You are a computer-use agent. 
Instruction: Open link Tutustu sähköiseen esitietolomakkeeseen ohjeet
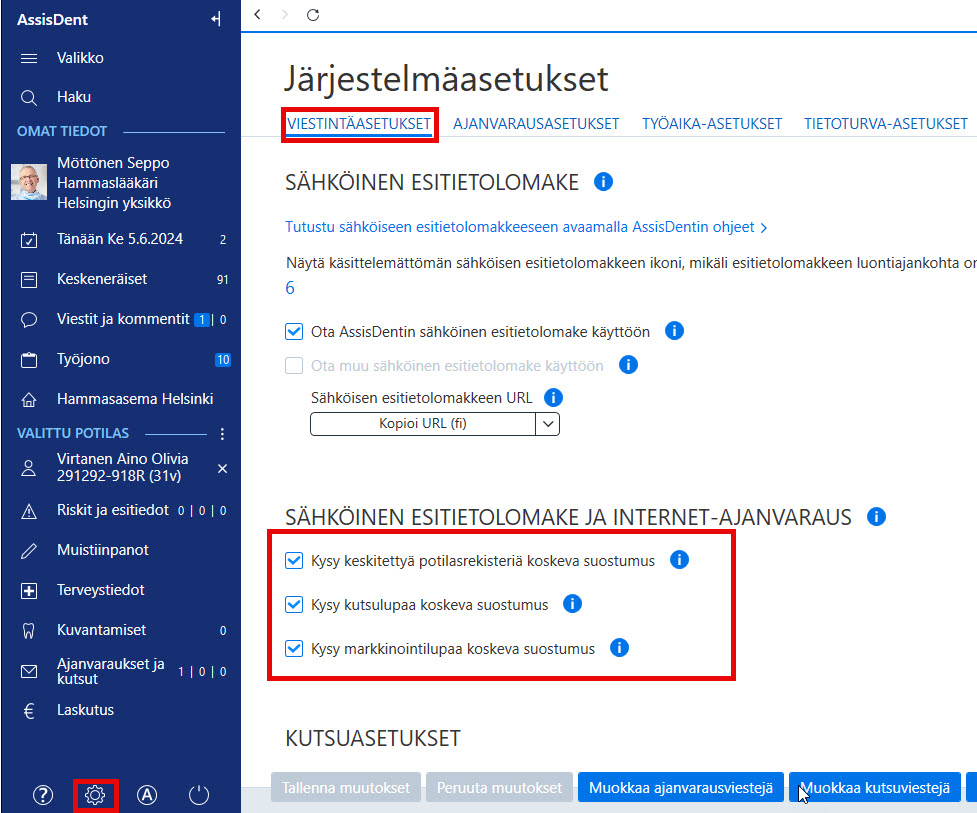coord(526,227)
